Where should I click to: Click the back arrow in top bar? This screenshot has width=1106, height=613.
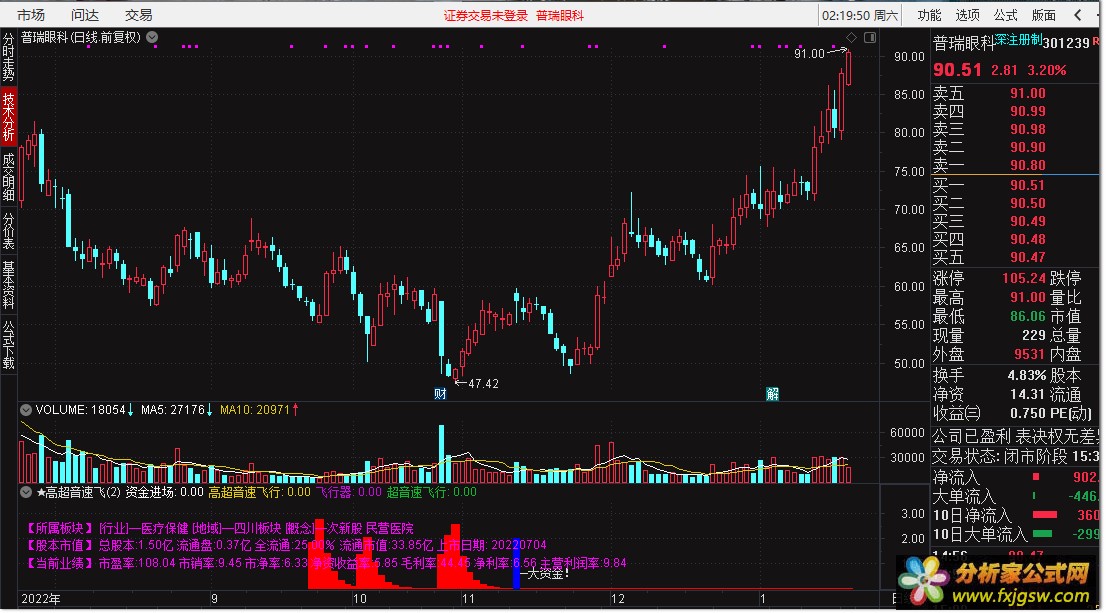(1077, 15)
